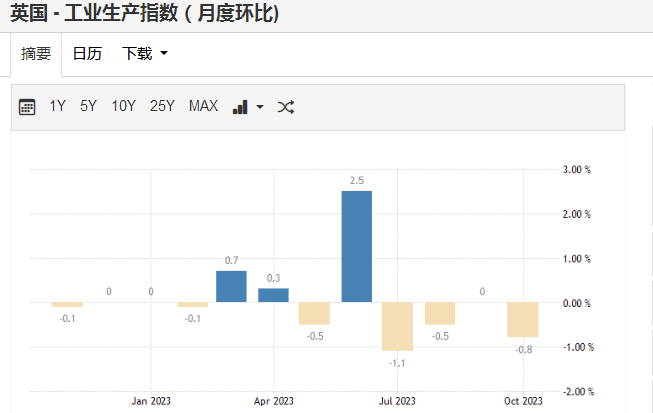
Task: Click the compare shuffle arrows icon
Action: pyautogui.click(x=285, y=107)
